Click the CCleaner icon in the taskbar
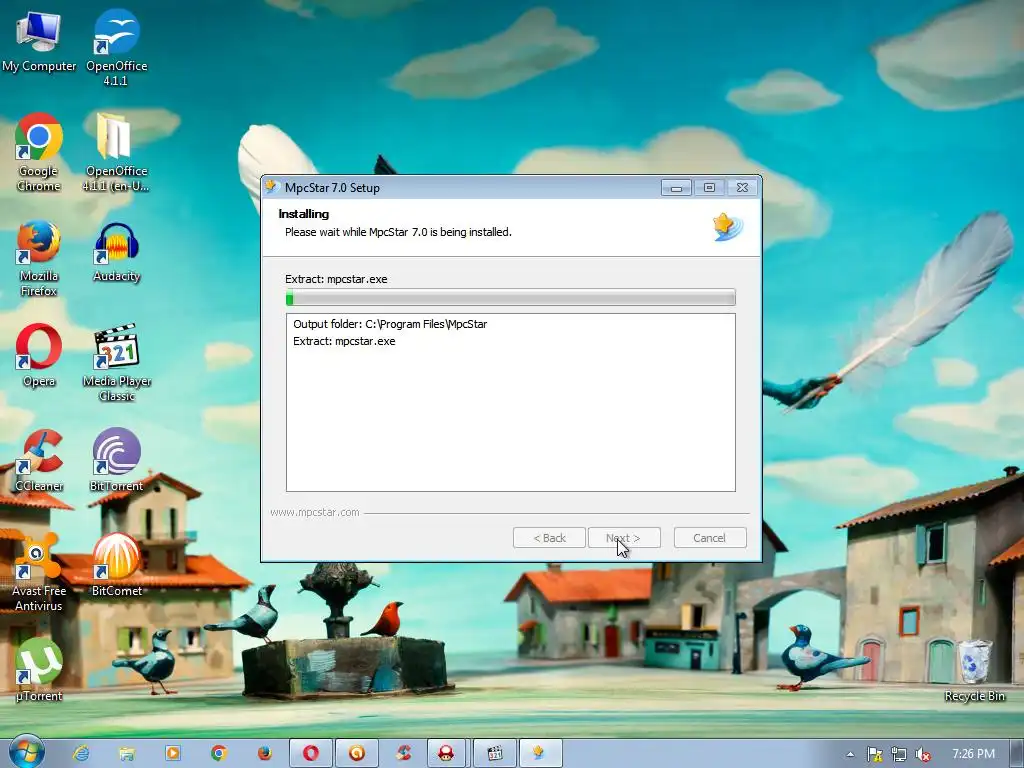 click(x=403, y=754)
